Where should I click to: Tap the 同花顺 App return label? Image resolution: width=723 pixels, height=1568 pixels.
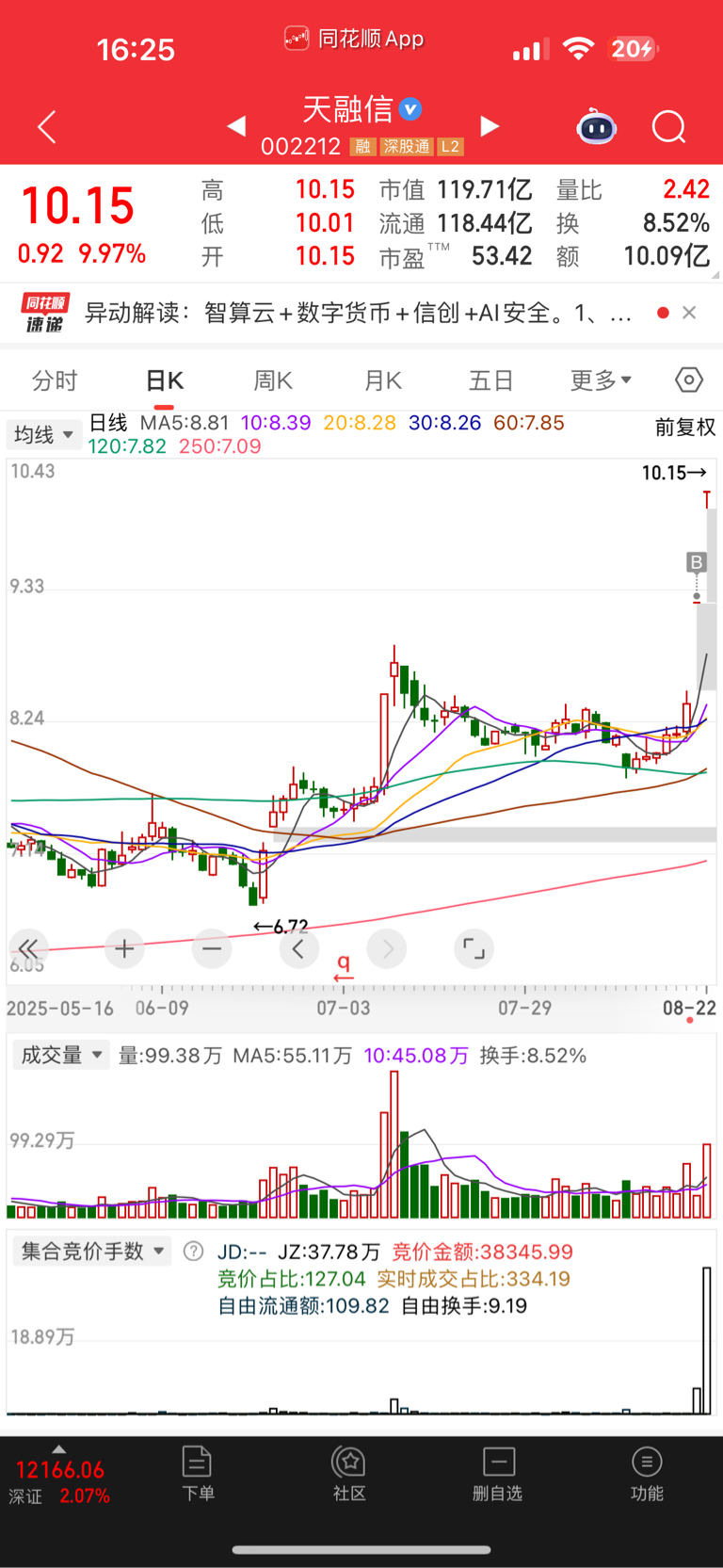click(354, 40)
